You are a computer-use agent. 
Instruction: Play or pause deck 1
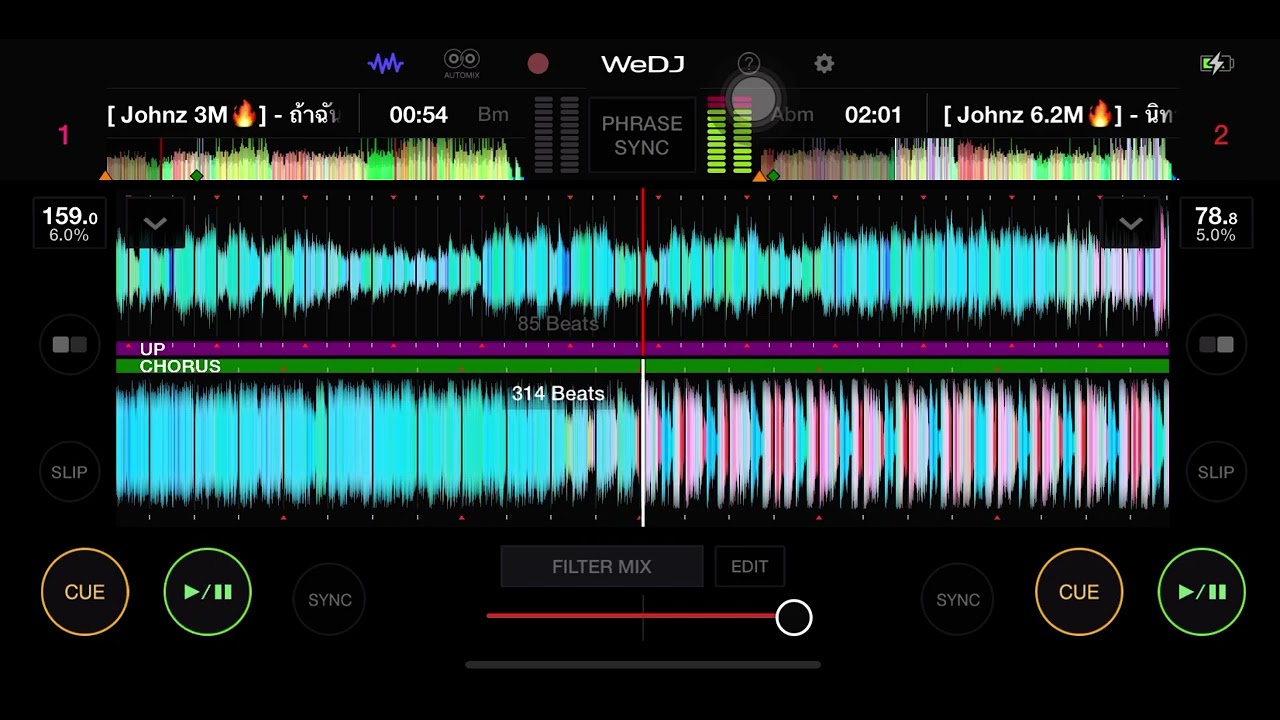[x=208, y=592]
